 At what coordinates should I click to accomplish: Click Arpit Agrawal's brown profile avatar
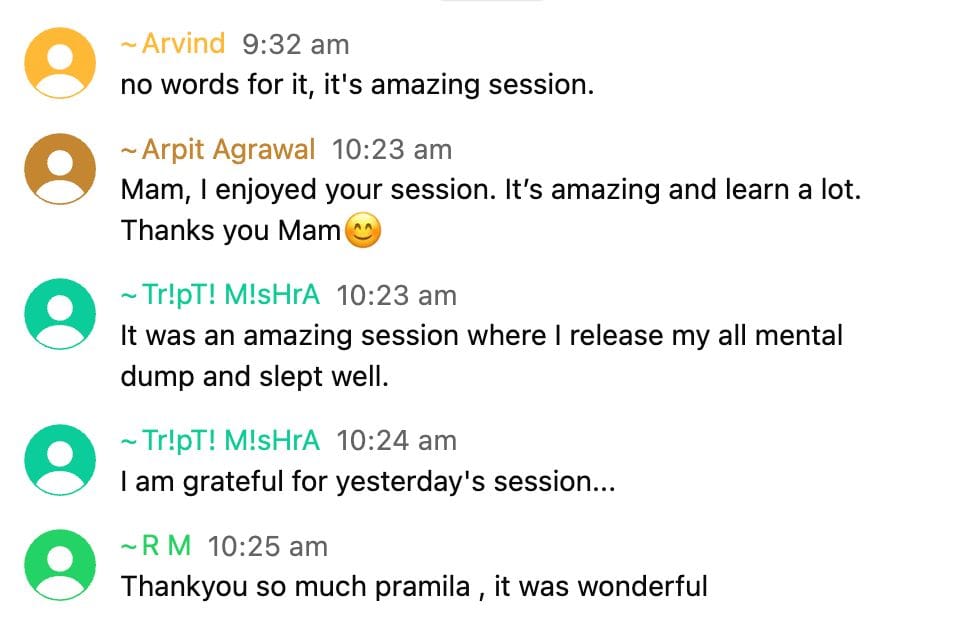point(60,169)
